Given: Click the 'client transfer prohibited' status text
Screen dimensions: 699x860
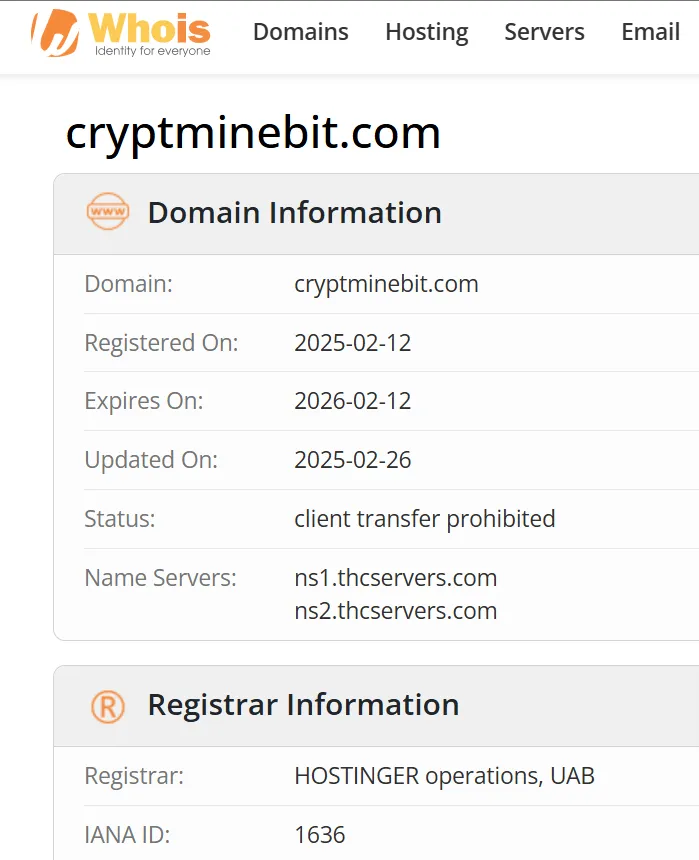Looking at the screenshot, I should 424,519.
